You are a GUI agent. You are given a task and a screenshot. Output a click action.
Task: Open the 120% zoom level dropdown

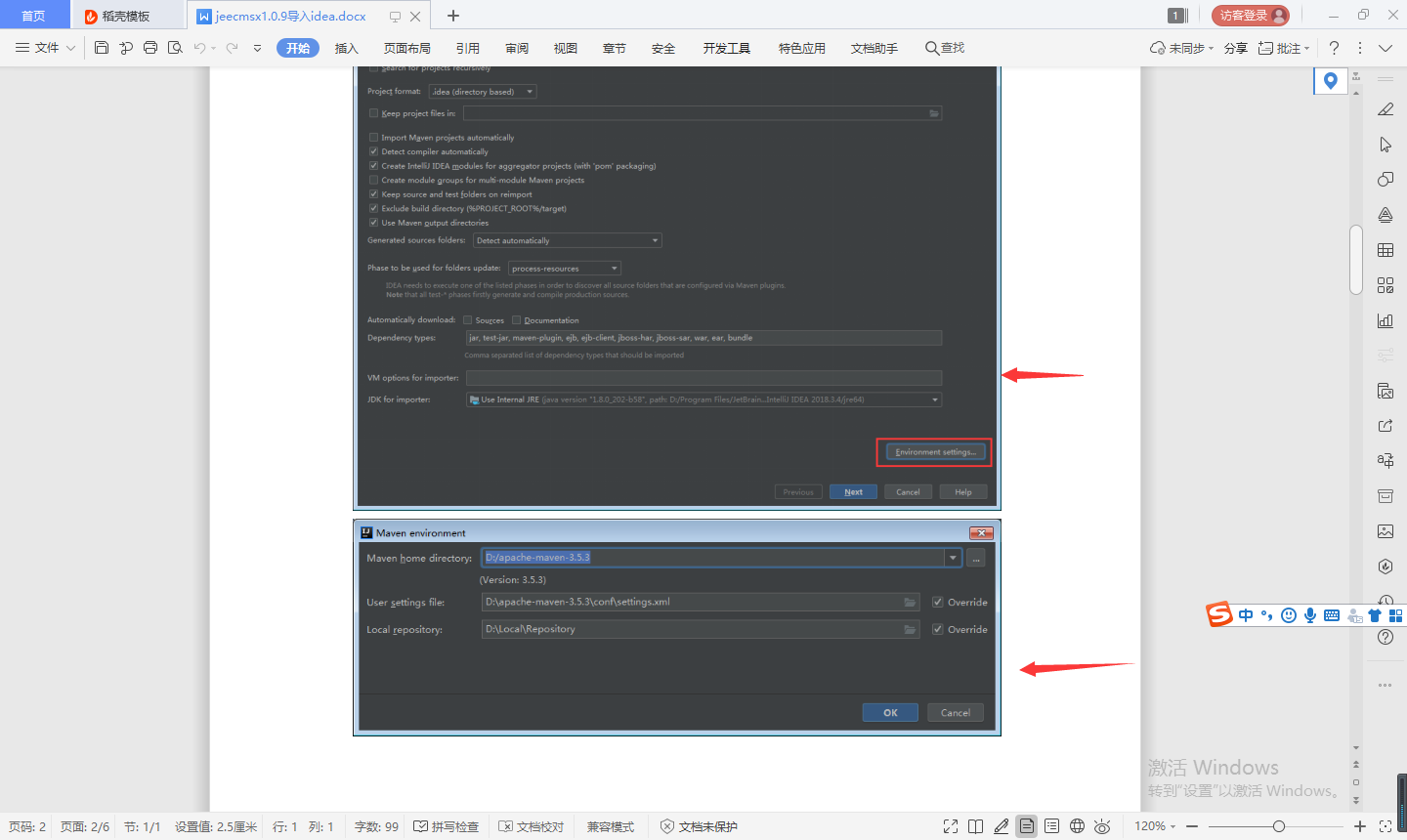1155,826
